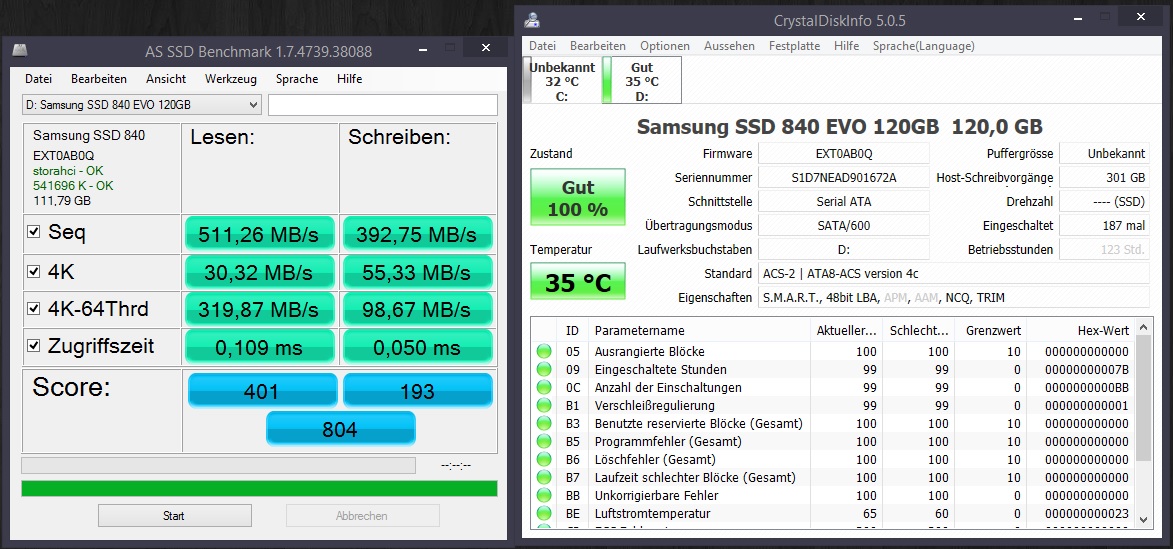
Task: Click status circle for Programmfehler (Gesamt)
Action: click(544, 441)
